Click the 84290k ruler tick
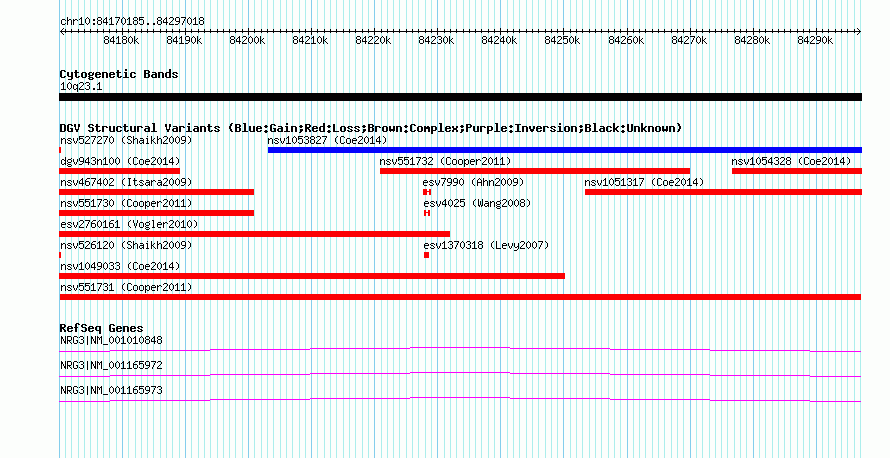 coord(815,40)
